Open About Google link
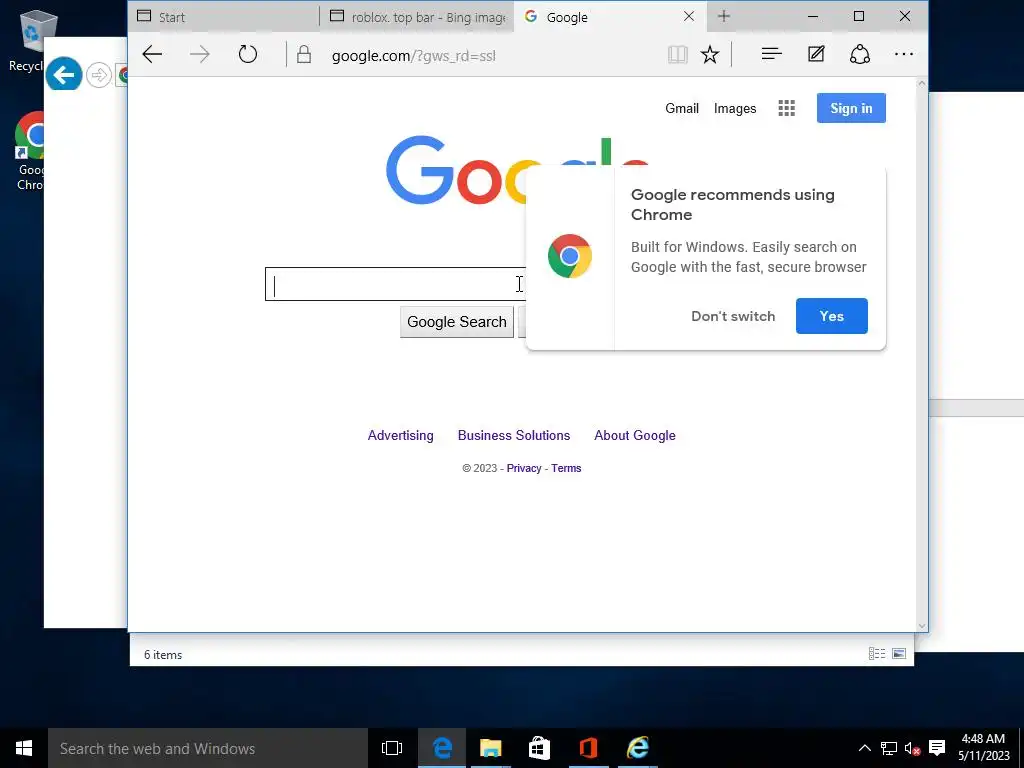 tap(635, 436)
